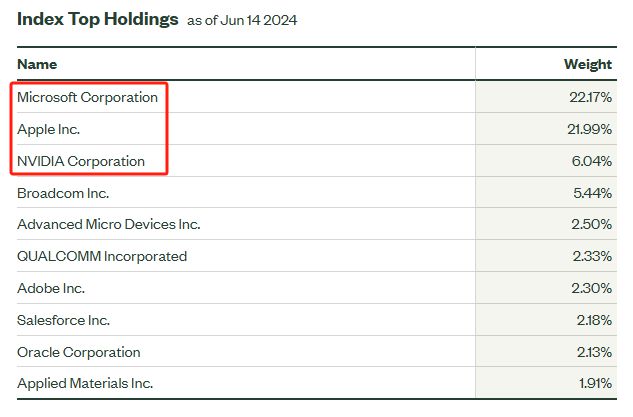This screenshot has width=633, height=417.
Task: Click Advanced Micro Devices Inc. name
Action: point(109,224)
